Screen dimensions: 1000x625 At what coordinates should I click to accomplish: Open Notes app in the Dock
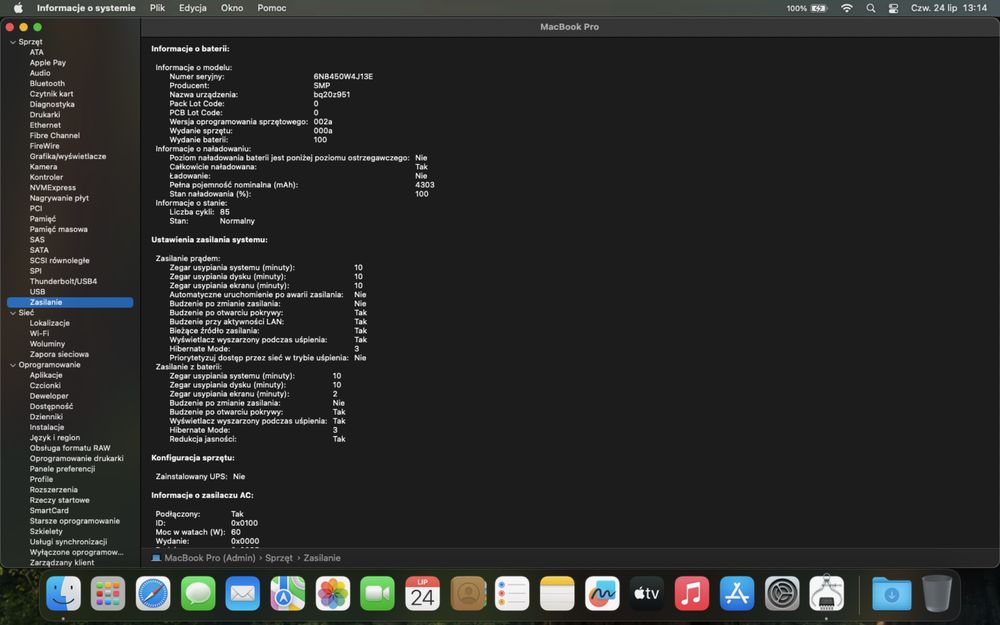click(x=557, y=594)
